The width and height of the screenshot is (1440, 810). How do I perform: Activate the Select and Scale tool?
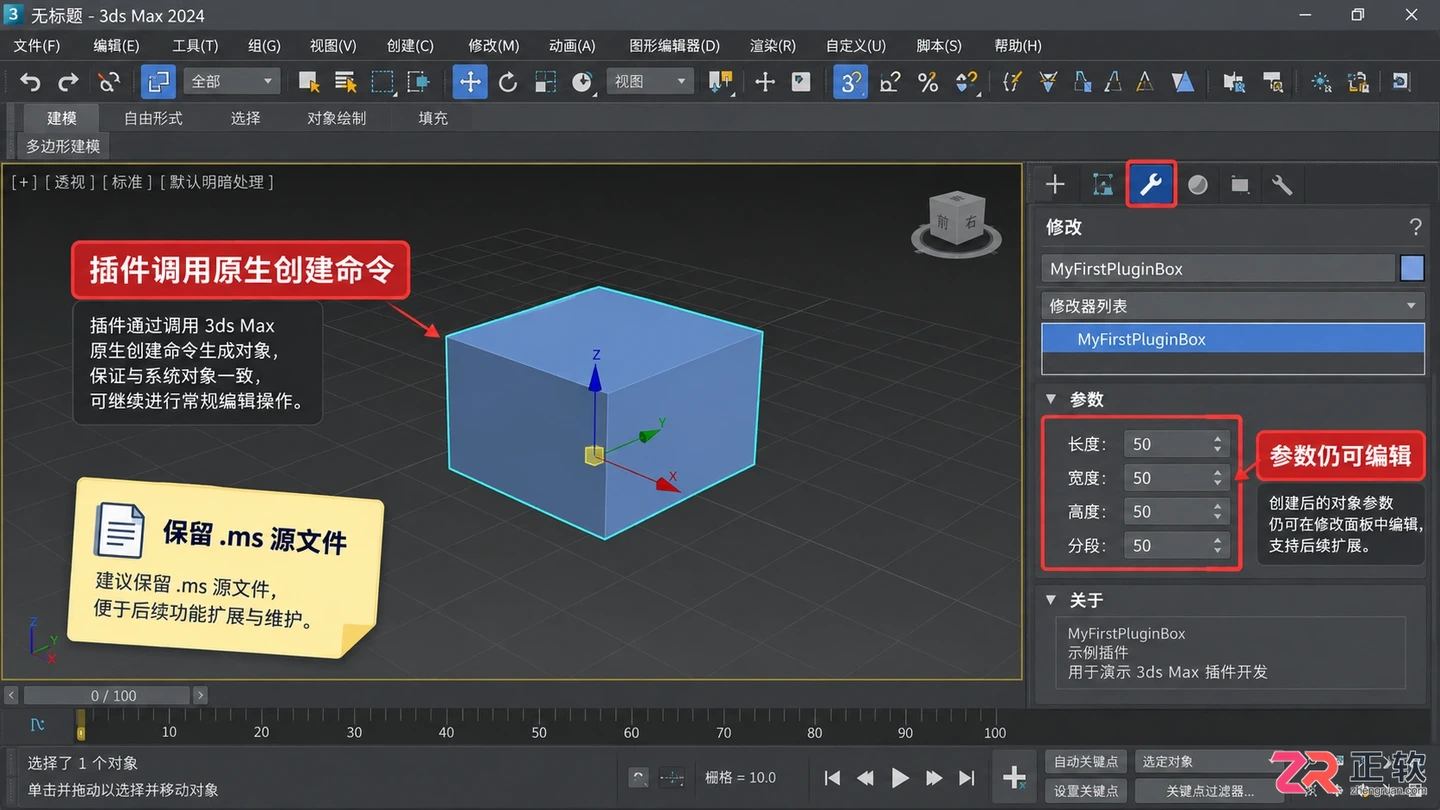(x=545, y=82)
